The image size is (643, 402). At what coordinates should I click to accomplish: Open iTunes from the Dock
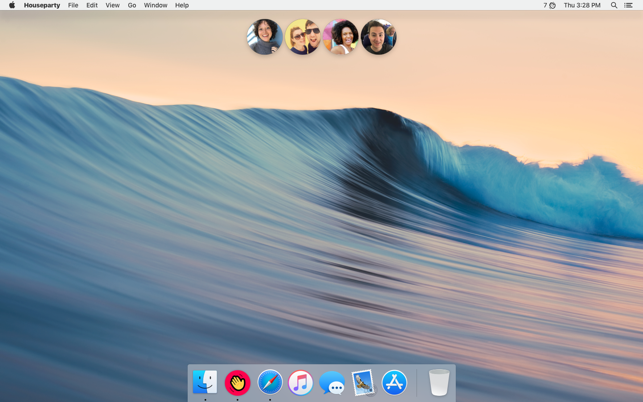coord(301,382)
